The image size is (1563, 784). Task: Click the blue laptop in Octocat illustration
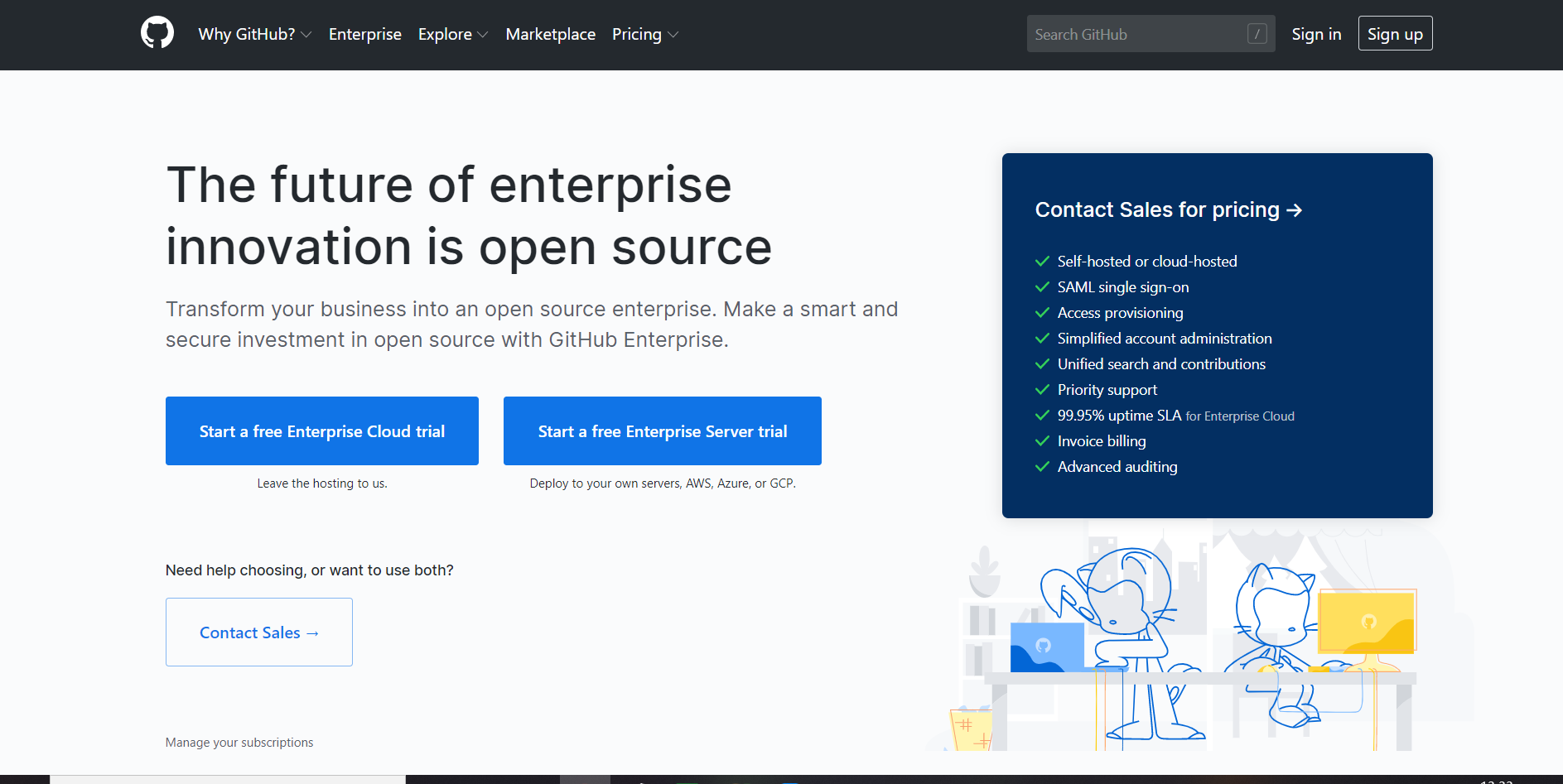pos(1047,647)
